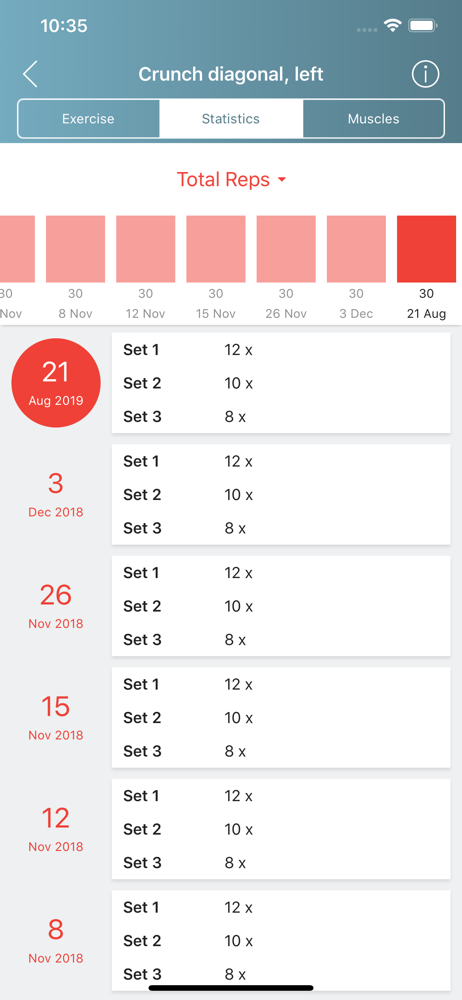Select the 21 Aug bar in chart
462x1000 pixels.
point(426,249)
